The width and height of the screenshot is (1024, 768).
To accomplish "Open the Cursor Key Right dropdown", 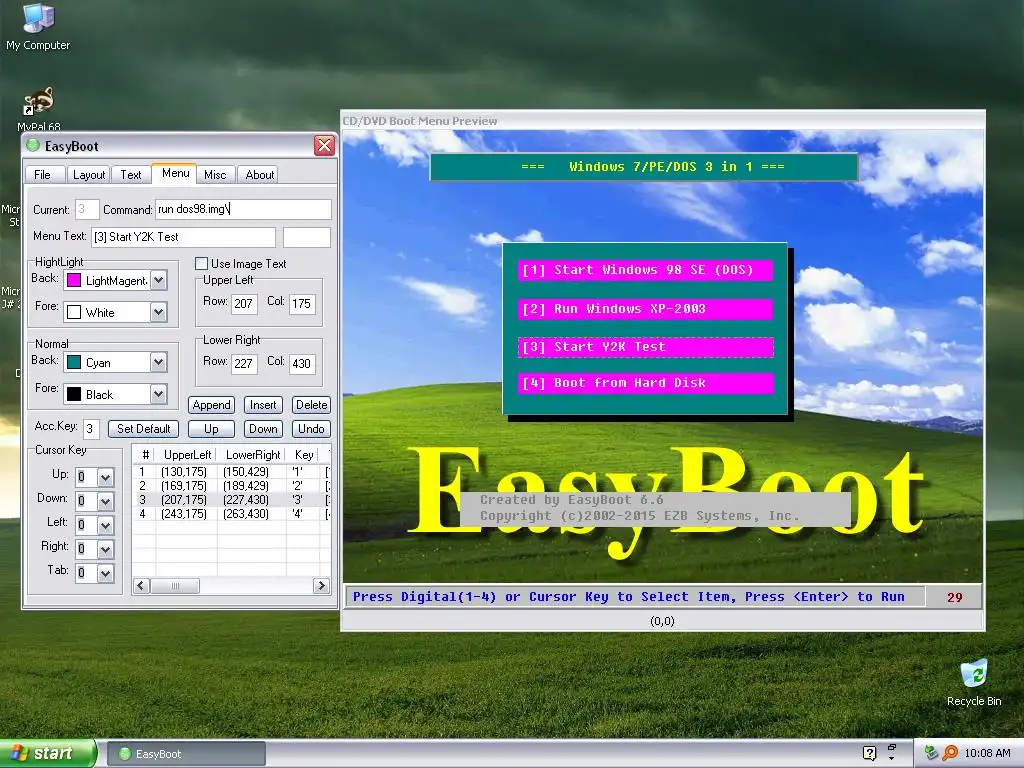I will tap(105, 549).
